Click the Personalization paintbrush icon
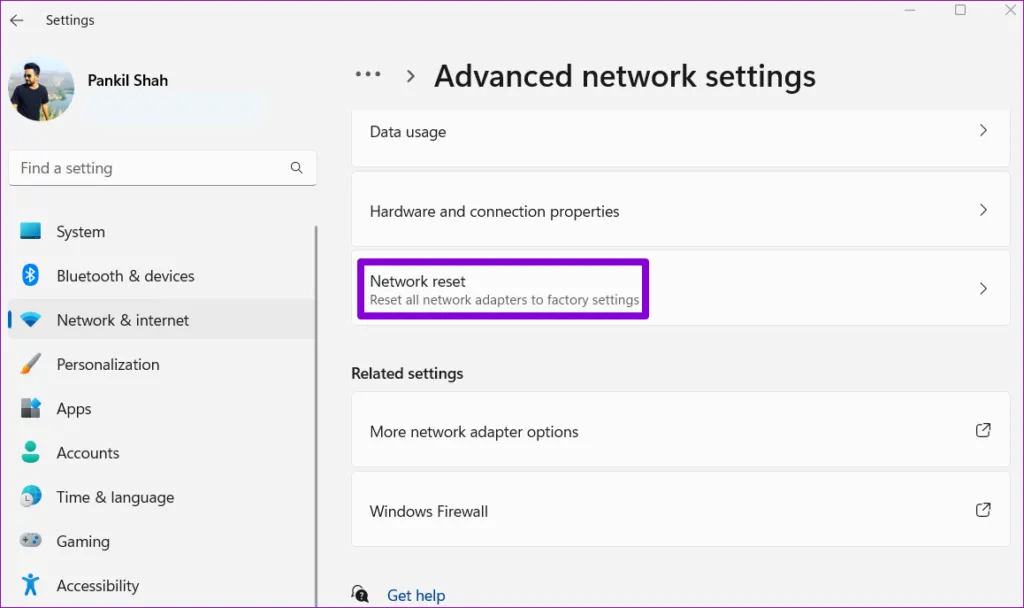1024x608 pixels. (31, 364)
